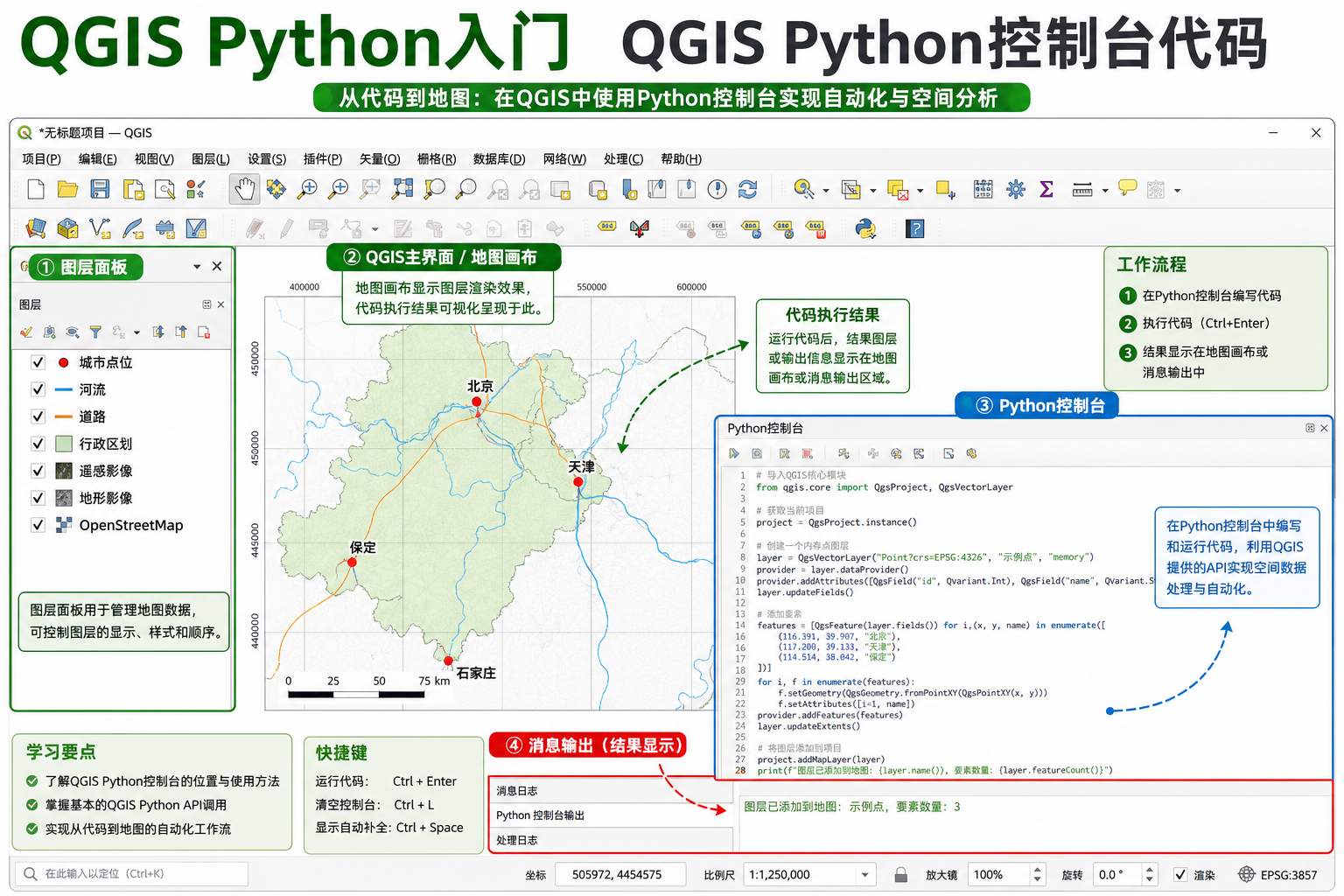Expand the Measure ruler tool dropdown arrow
Viewport: 1344px width, 896px height.
click(1105, 190)
